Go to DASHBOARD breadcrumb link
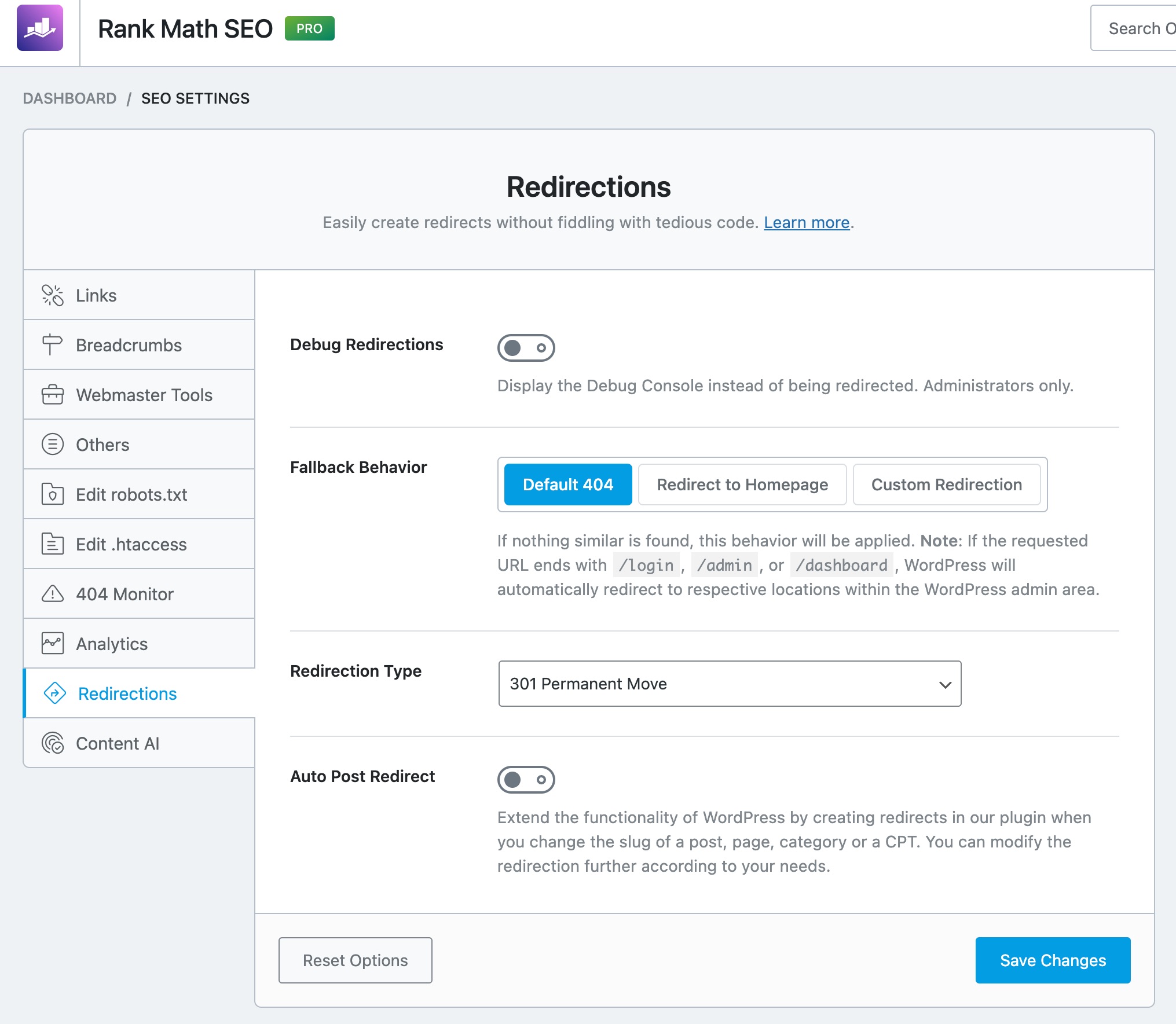1176x1024 pixels. (69, 98)
